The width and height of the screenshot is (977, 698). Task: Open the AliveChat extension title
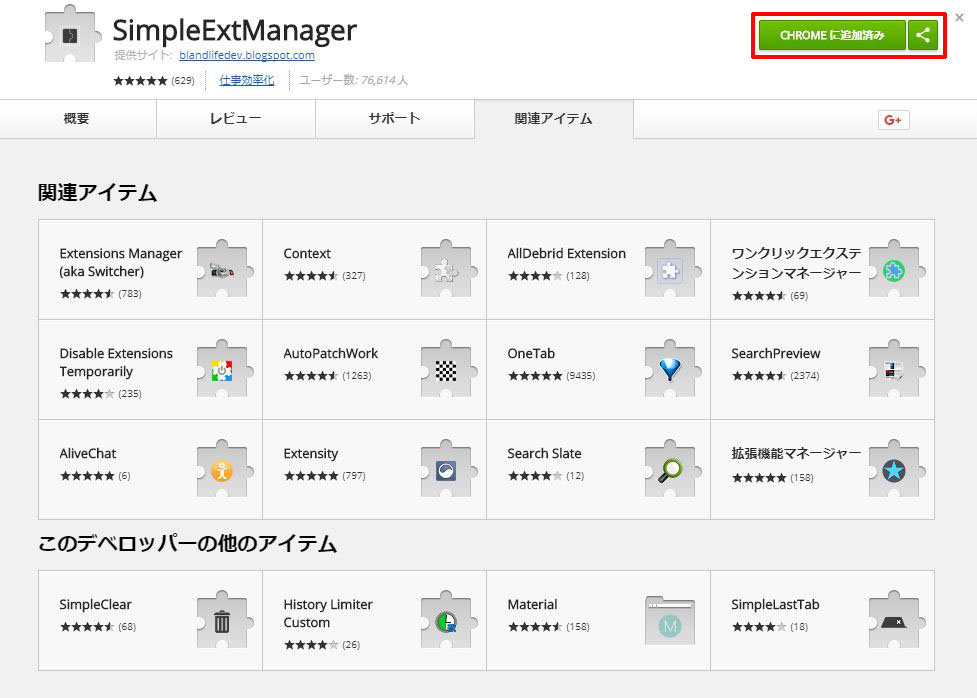[88, 454]
